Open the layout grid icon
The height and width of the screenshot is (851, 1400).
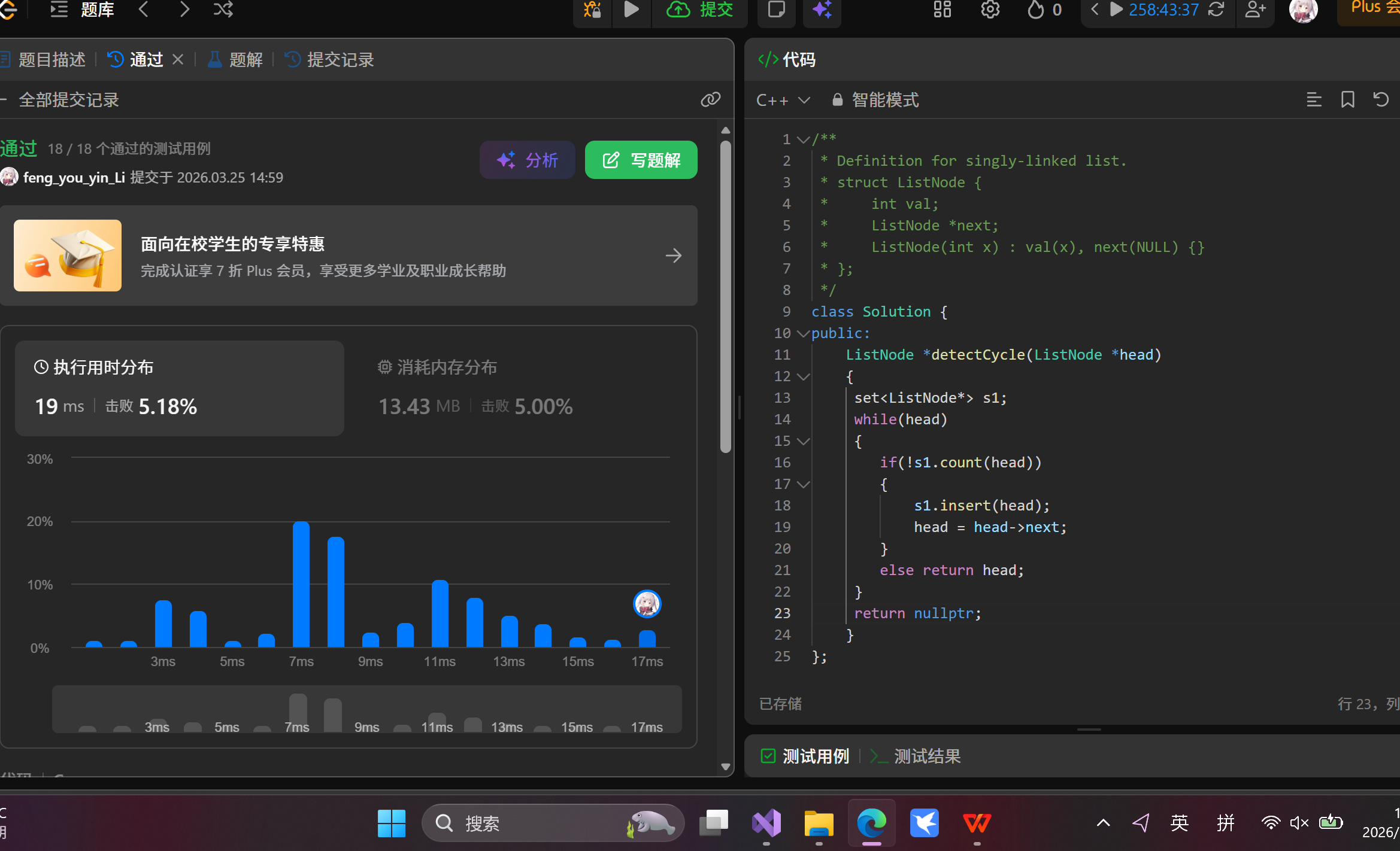click(x=943, y=10)
